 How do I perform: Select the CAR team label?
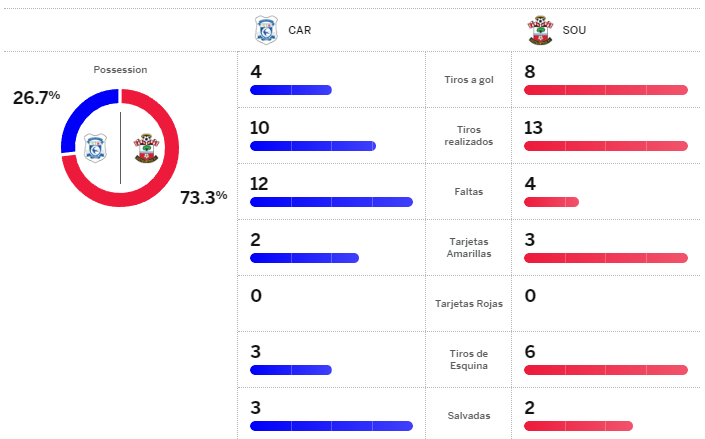[x=299, y=30]
